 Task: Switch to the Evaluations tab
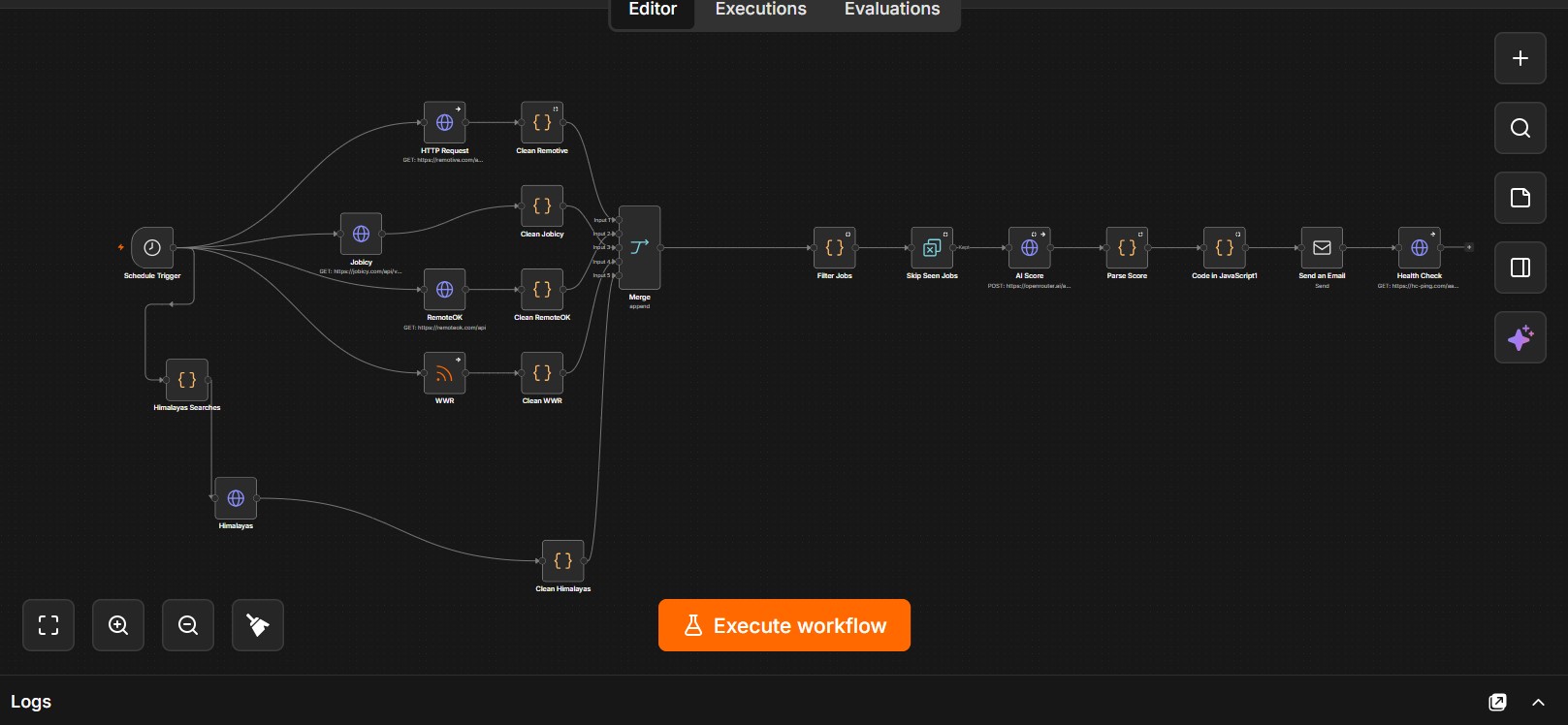(x=892, y=10)
